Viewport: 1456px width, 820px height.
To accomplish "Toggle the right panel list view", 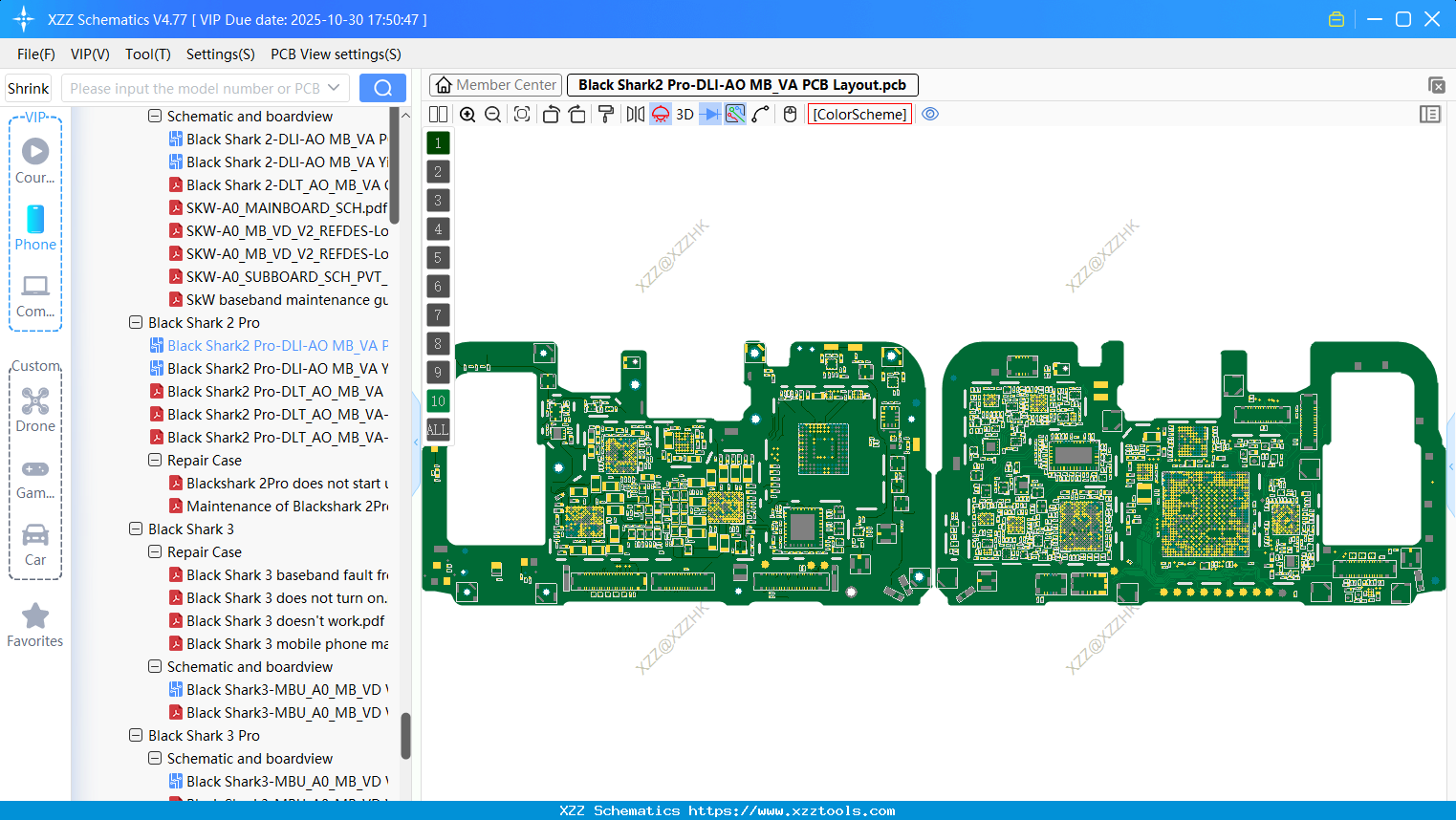I will [x=1430, y=114].
